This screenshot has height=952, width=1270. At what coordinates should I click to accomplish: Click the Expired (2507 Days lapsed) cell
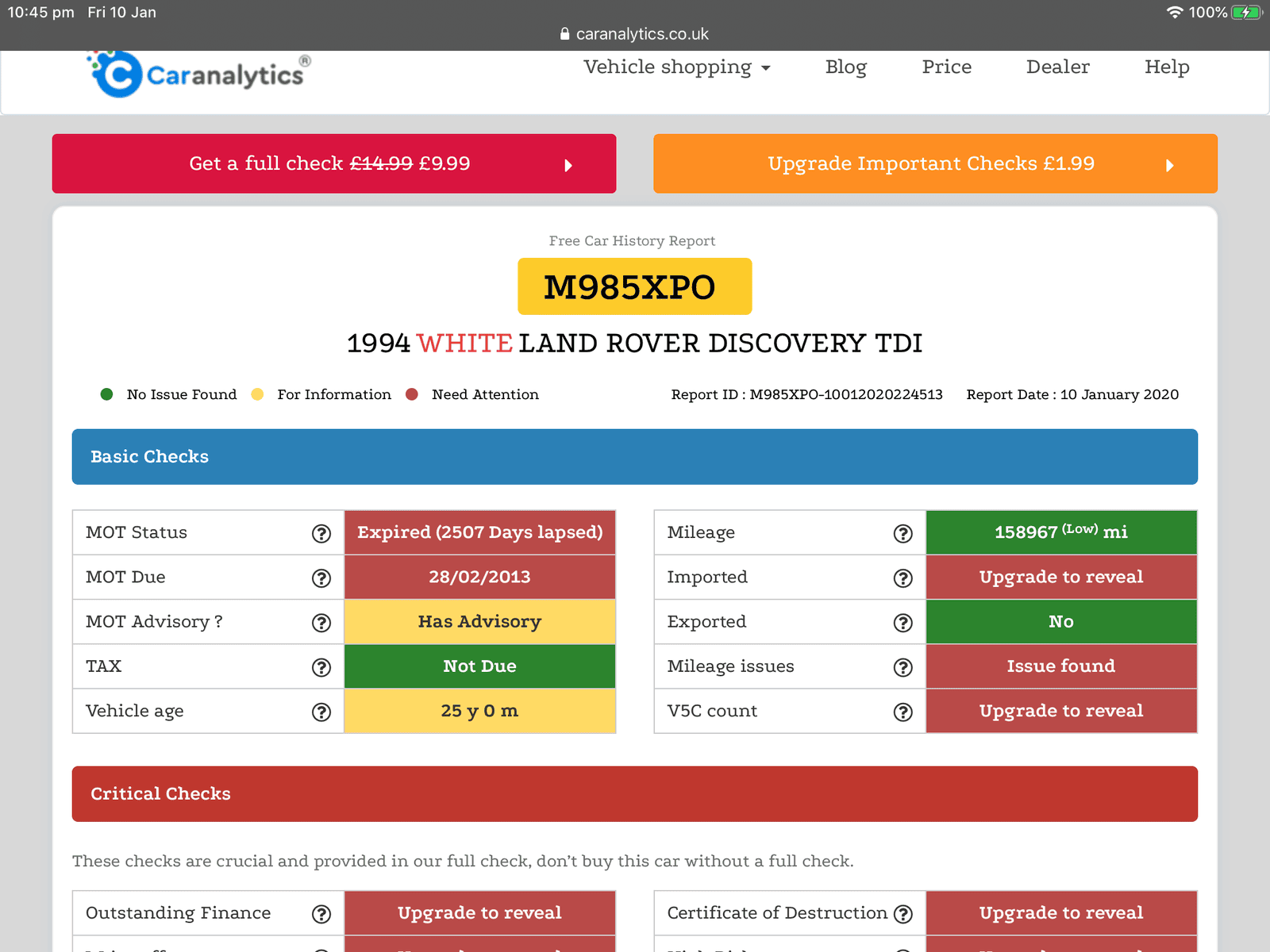click(479, 532)
